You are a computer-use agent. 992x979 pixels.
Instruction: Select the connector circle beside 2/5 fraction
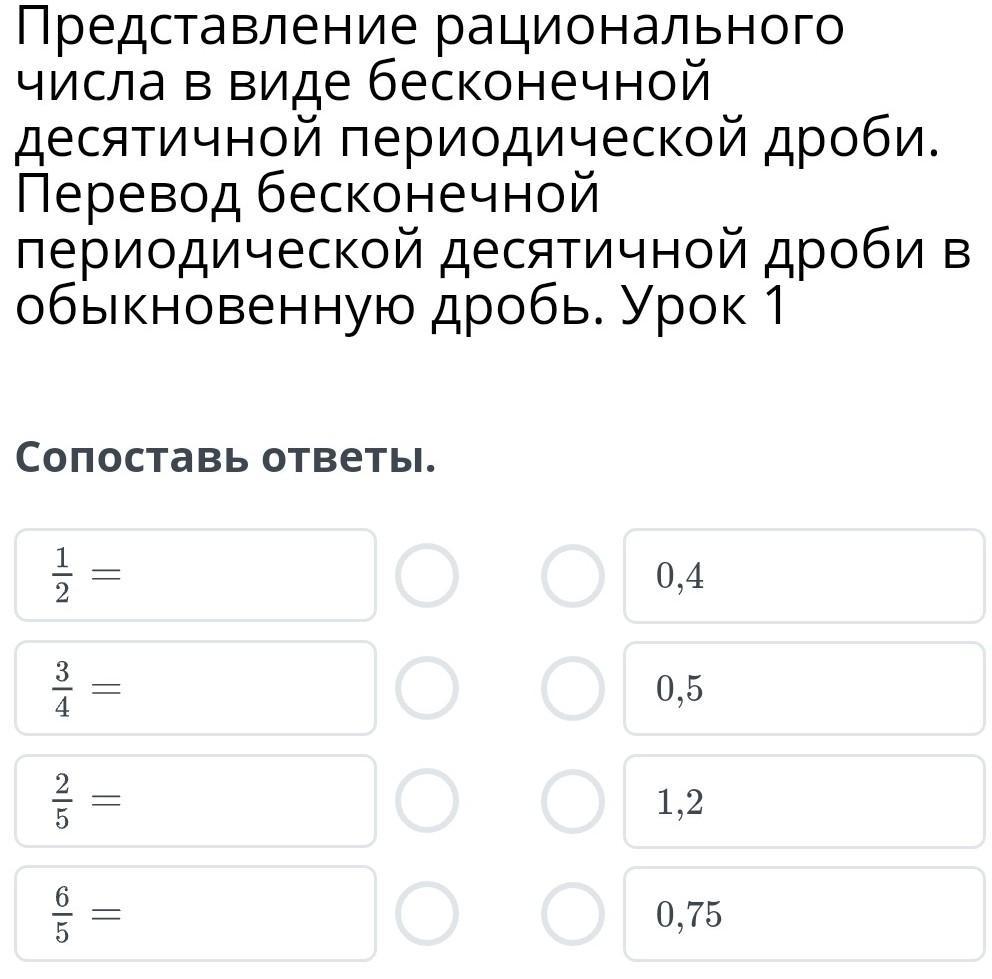tap(427, 801)
